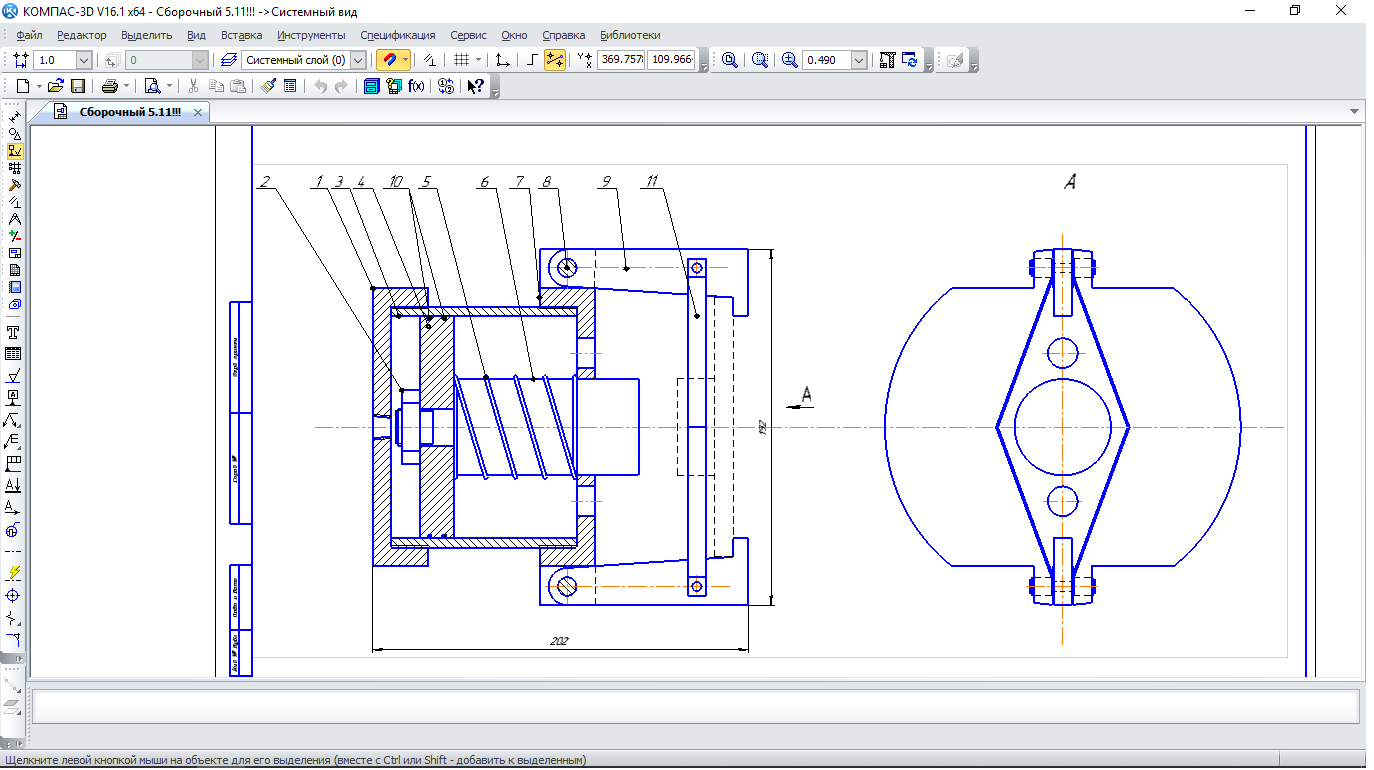Click the Table tool in side panel
Screen dimensions: 1374x770
[x=14, y=354]
